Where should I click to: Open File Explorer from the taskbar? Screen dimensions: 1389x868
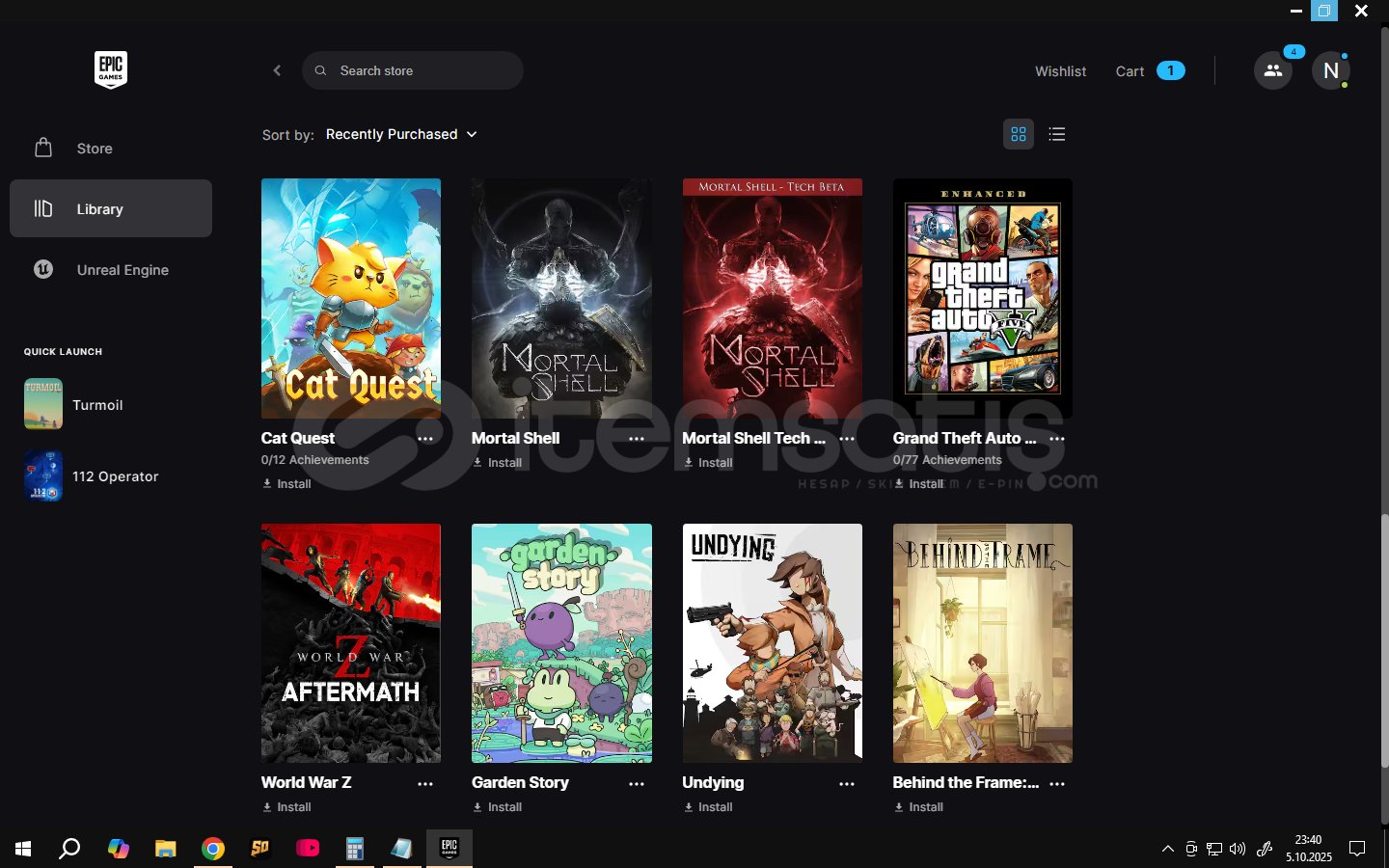pyautogui.click(x=166, y=849)
